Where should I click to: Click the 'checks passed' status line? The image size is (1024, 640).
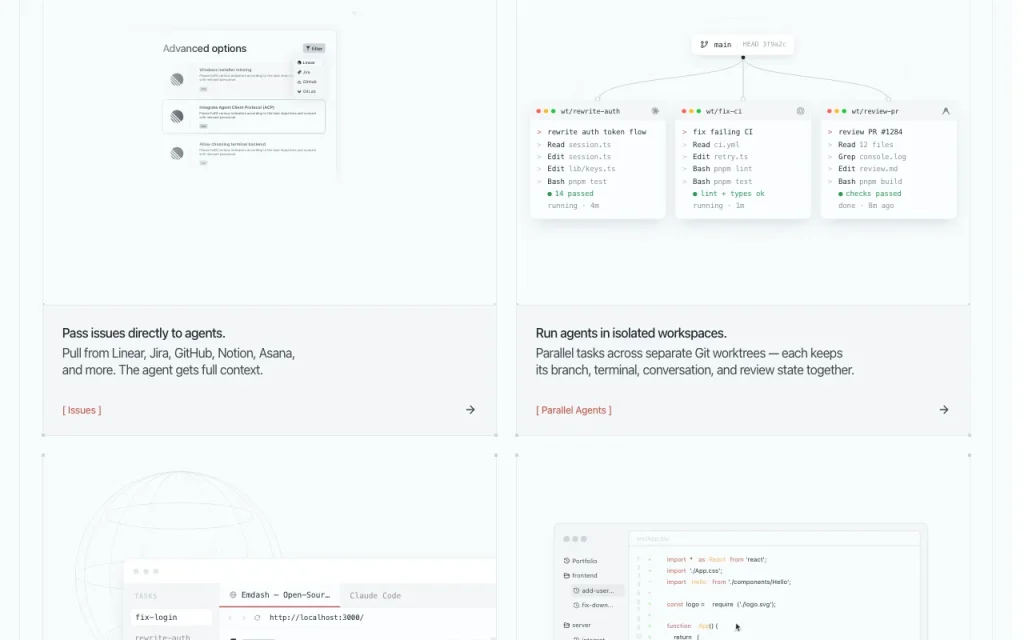pyautogui.click(x=870, y=193)
